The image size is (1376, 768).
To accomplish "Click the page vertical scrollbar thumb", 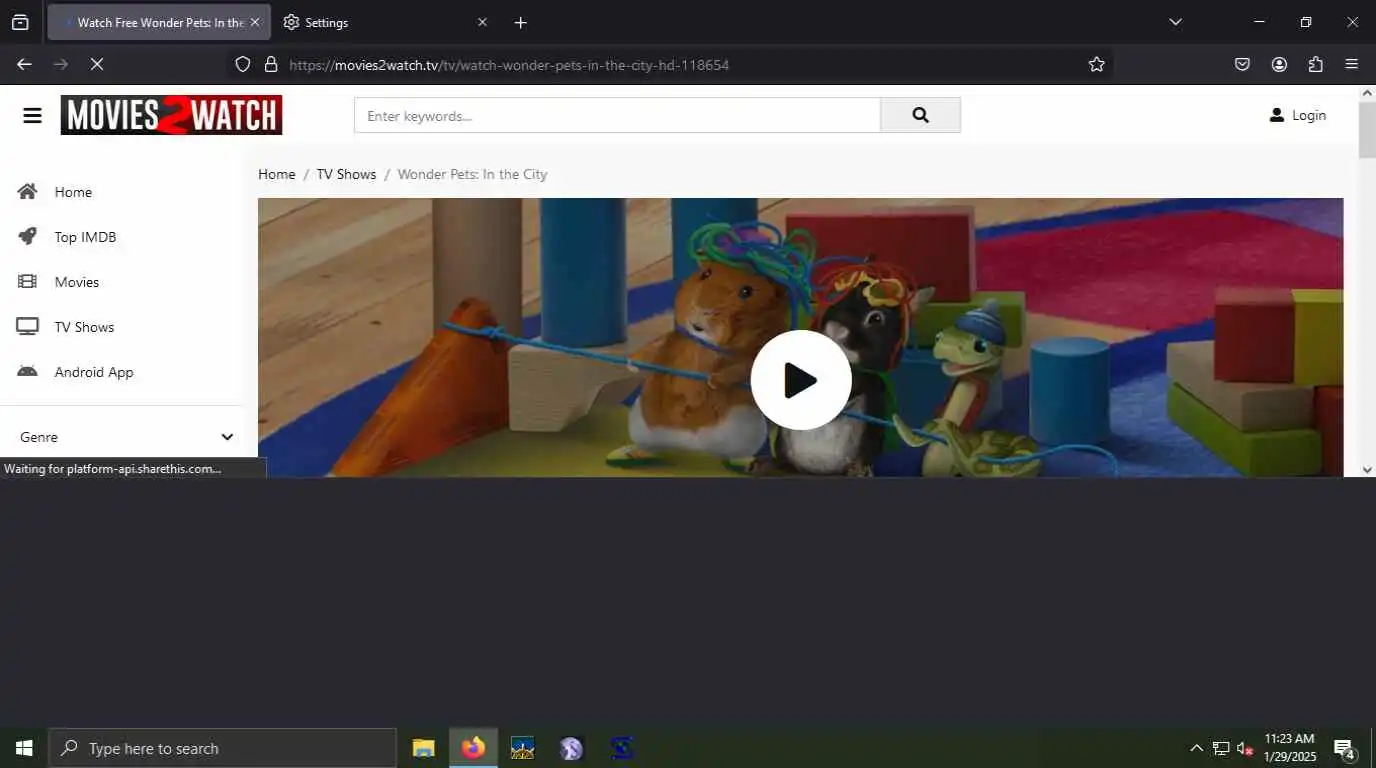I will tap(1367, 130).
